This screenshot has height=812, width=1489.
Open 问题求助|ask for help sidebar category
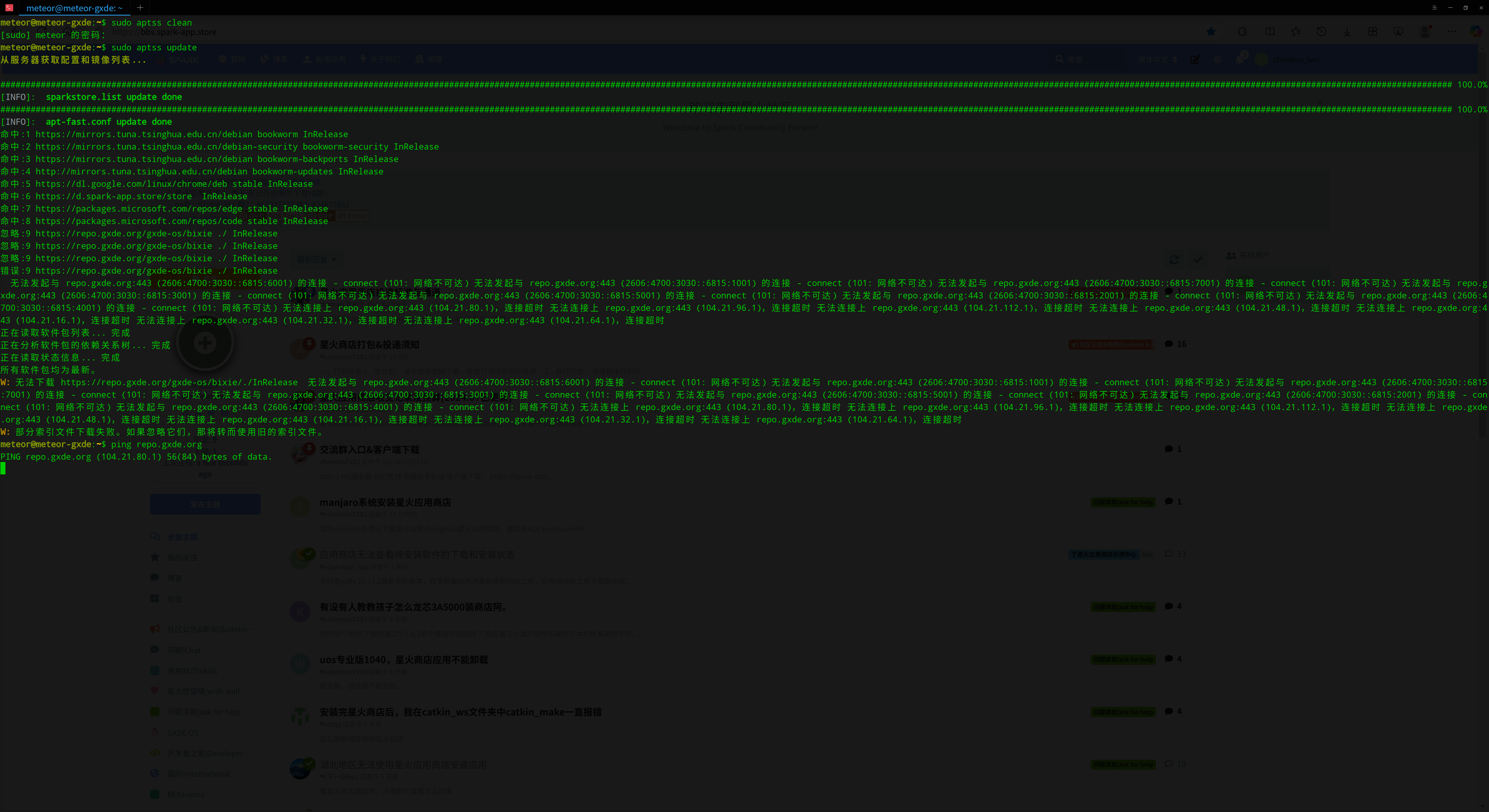coord(195,712)
